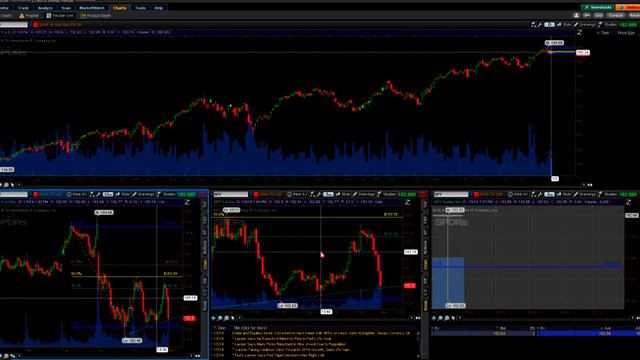
Task: Click the blue Ask row in Level II
Action: 588,333
